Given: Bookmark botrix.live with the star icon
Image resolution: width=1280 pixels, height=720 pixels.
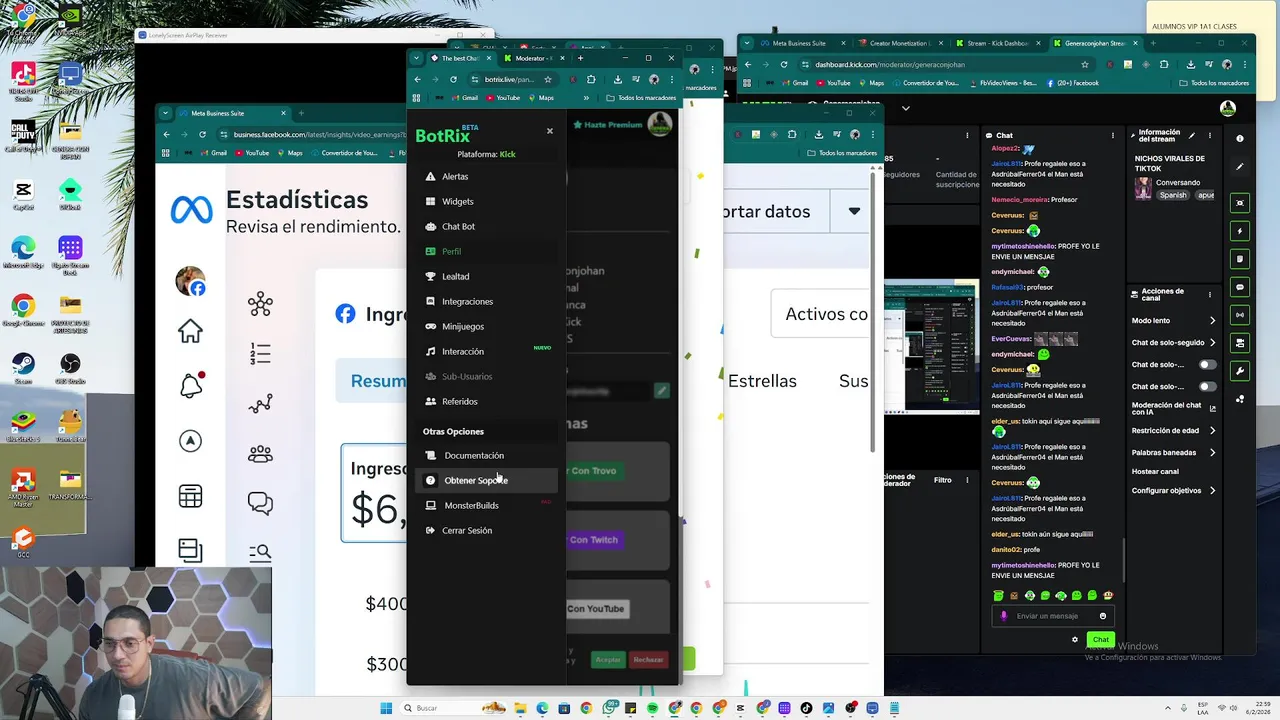Looking at the screenshot, I should click(548, 79).
